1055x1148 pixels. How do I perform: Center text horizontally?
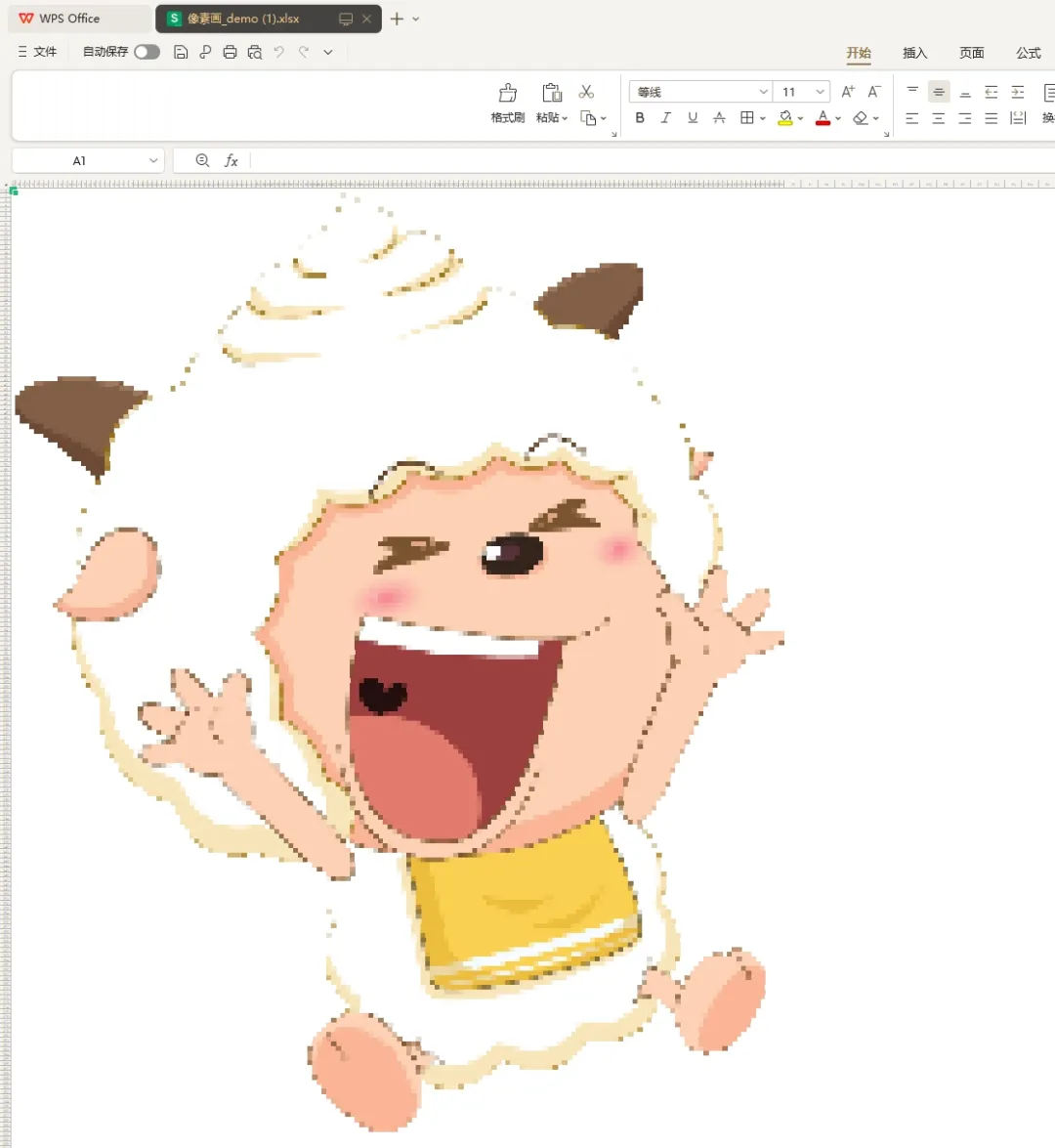(x=939, y=118)
